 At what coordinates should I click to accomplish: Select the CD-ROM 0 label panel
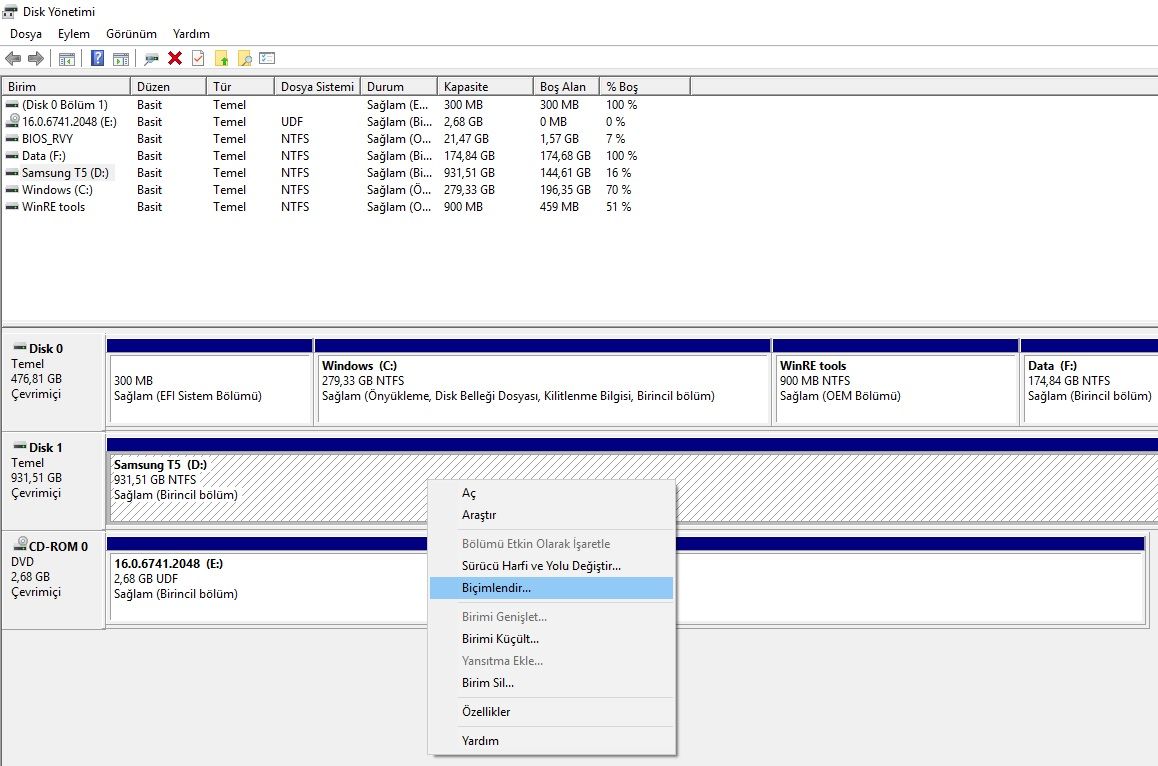point(53,580)
